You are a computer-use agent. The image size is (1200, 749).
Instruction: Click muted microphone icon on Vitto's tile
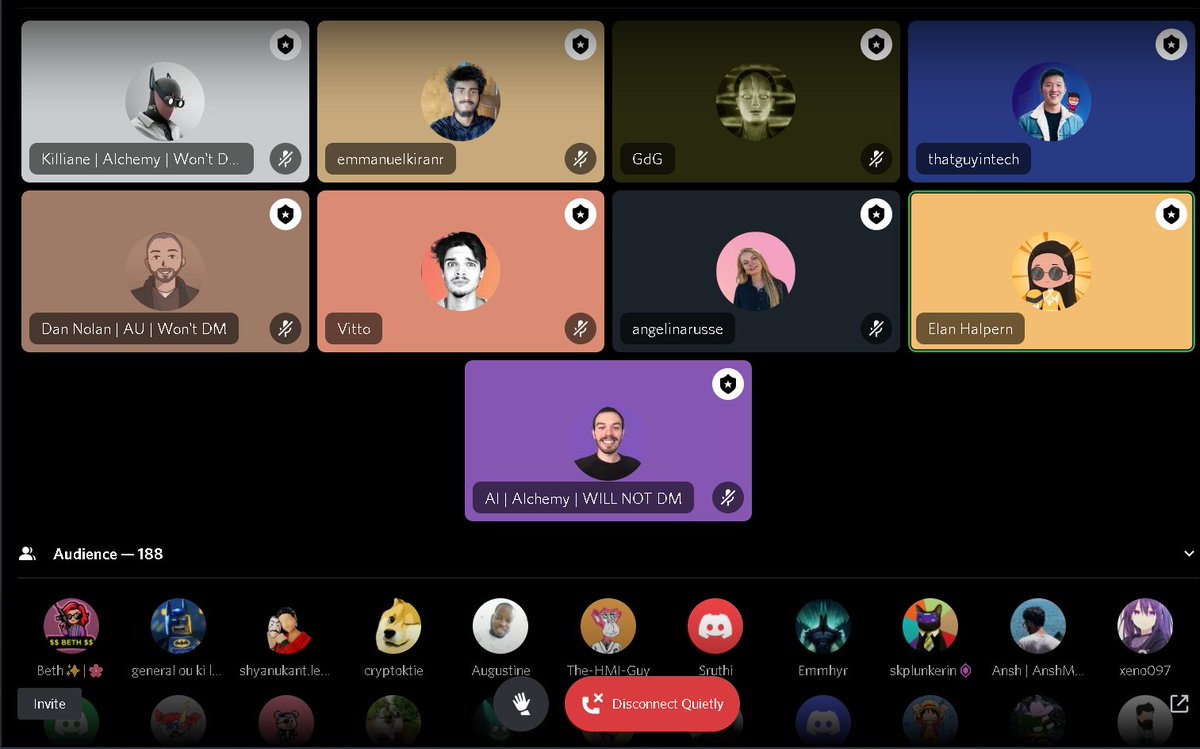[581, 328]
